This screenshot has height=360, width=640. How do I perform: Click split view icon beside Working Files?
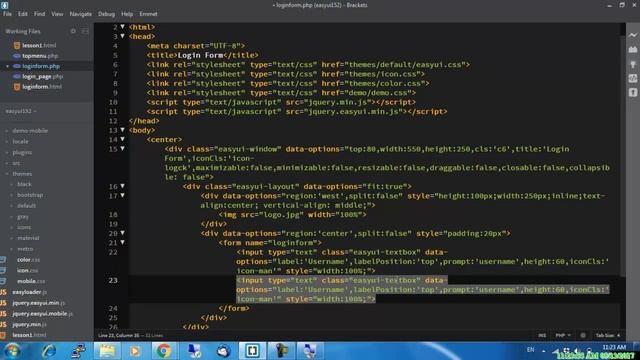85,31
